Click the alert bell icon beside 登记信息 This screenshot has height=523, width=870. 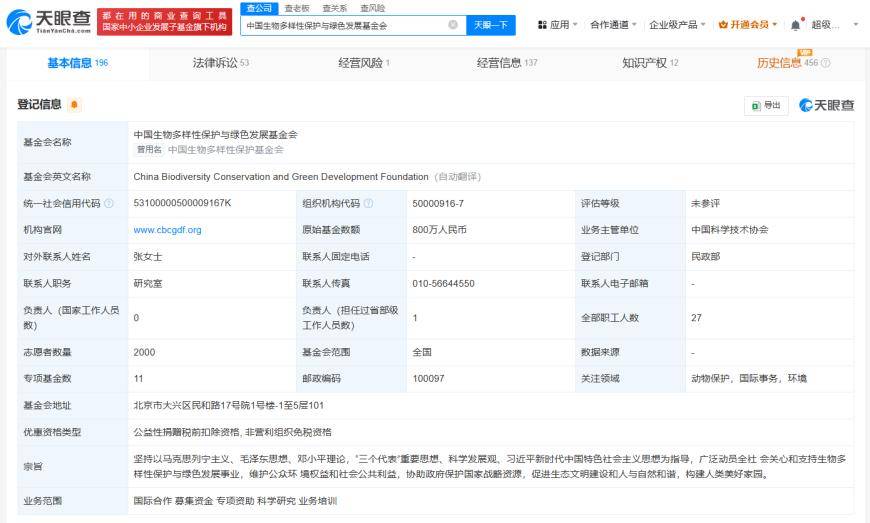pos(74,104)
